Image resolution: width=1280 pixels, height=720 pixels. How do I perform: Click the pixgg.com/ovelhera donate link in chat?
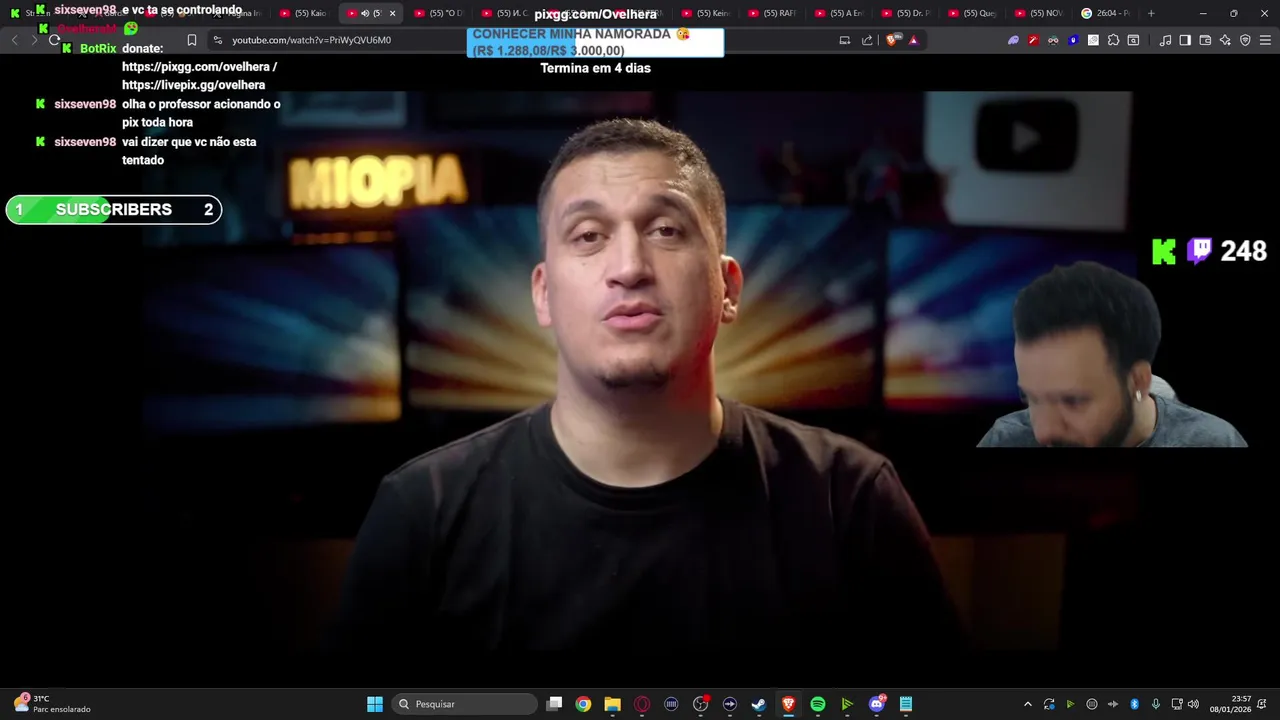point(199,67)
